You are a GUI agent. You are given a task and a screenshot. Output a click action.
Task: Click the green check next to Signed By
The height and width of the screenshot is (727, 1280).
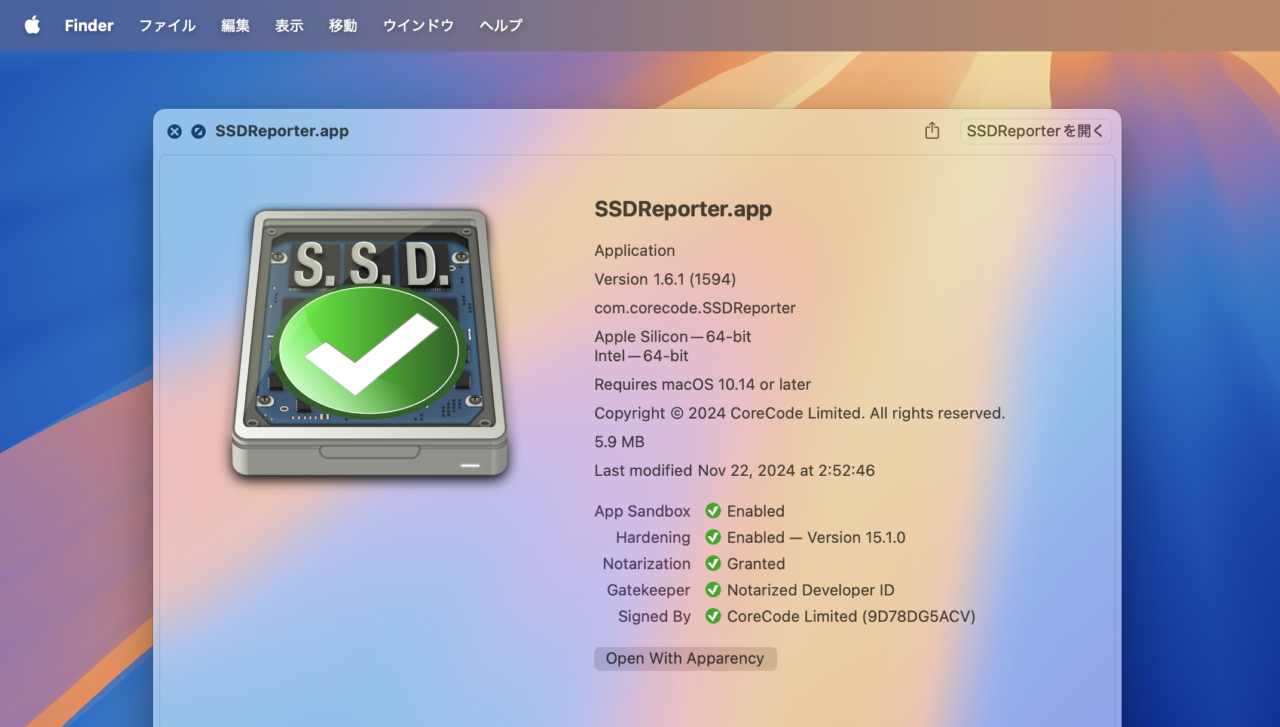(x=713, y=616)
